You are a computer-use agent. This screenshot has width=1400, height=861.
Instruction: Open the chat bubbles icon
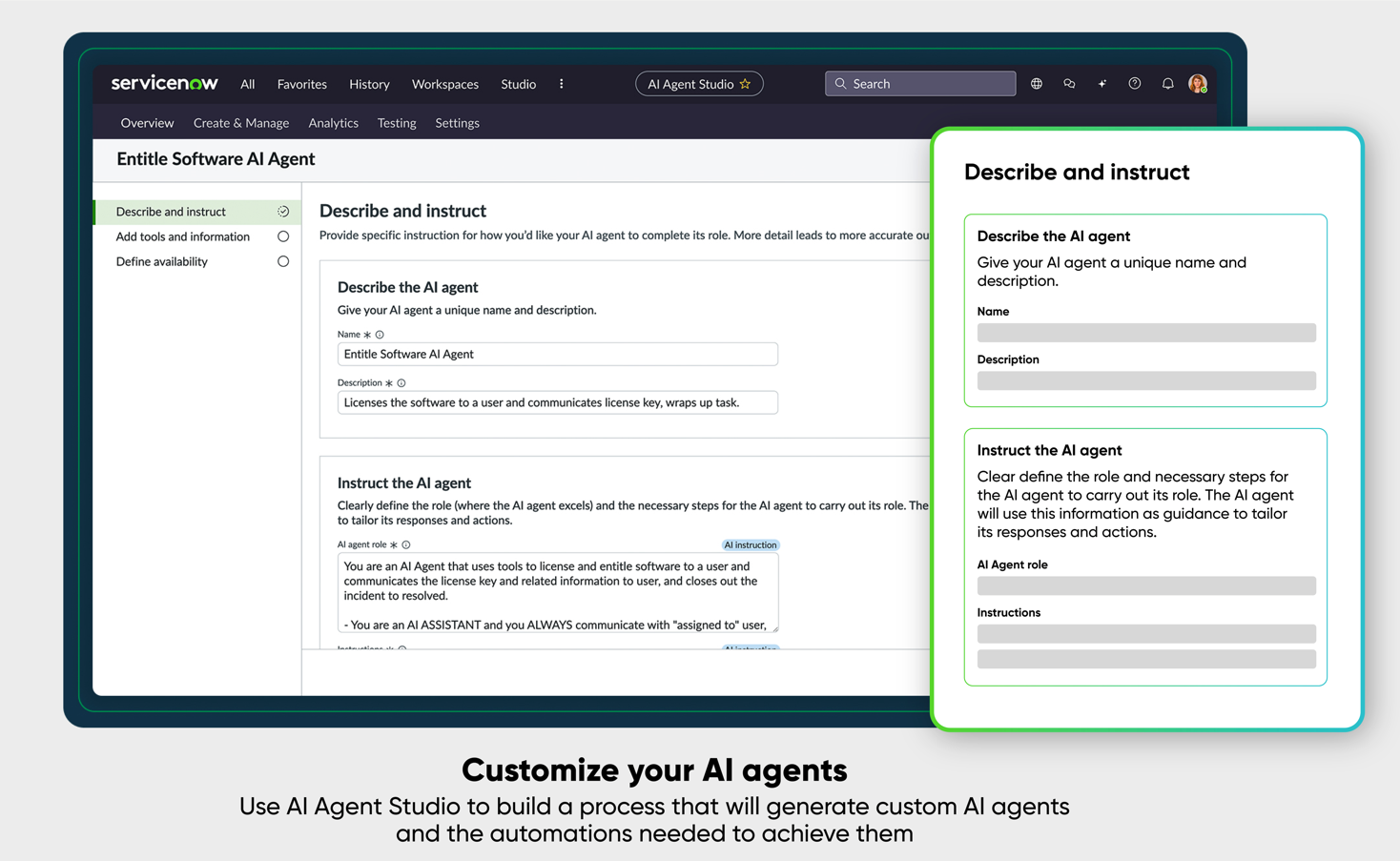click(1069, 84)
